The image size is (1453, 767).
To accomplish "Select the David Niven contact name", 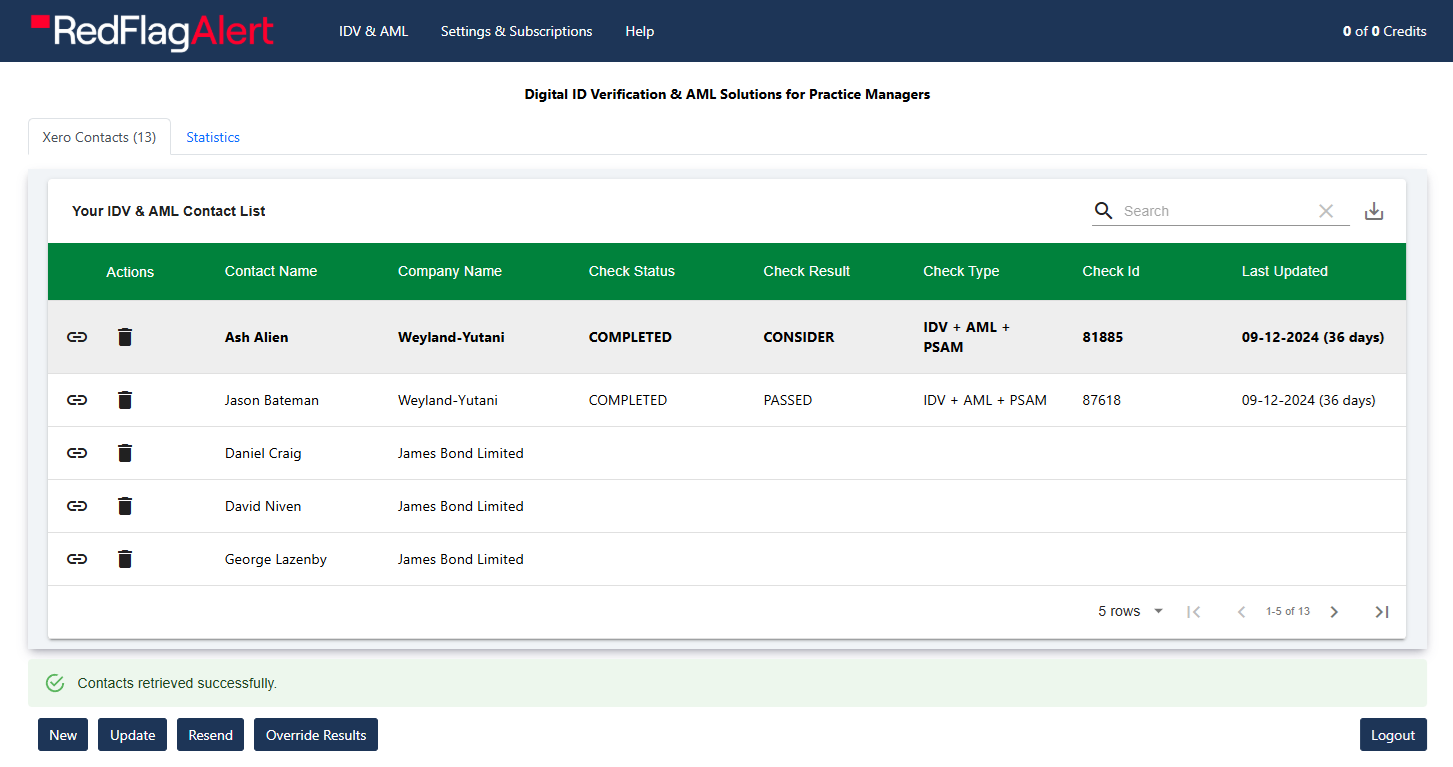I will [x=263, y=506].
